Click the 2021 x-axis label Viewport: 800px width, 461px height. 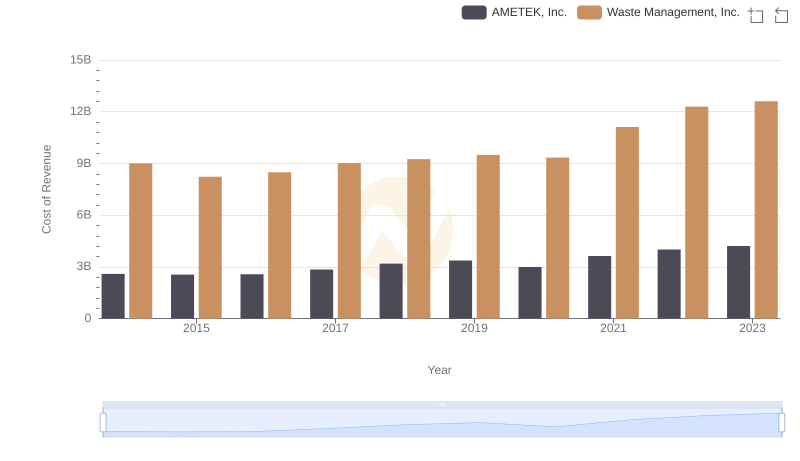tap(613, 328)
